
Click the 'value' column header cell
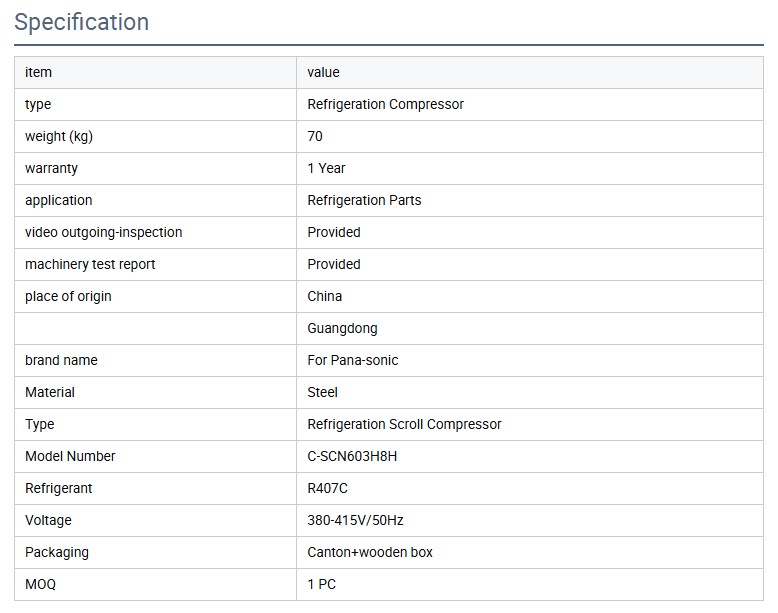click(x=323, y=72)
